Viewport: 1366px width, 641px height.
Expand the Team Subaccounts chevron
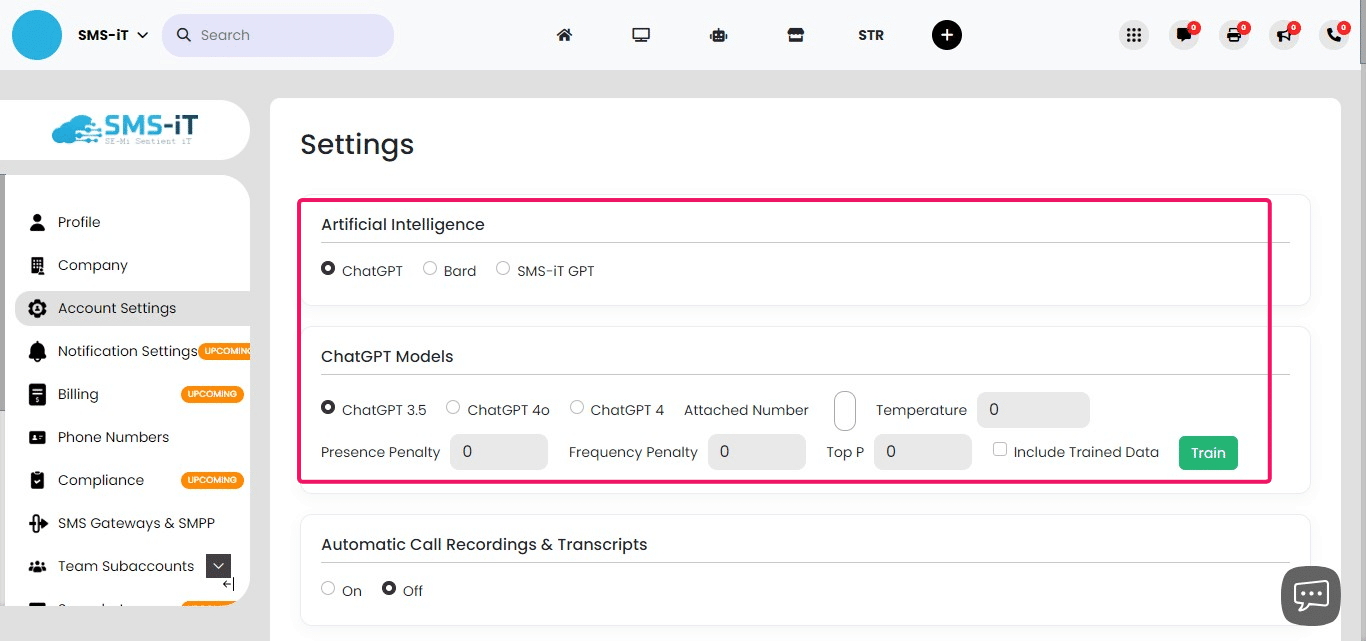[x=218, y=566]
